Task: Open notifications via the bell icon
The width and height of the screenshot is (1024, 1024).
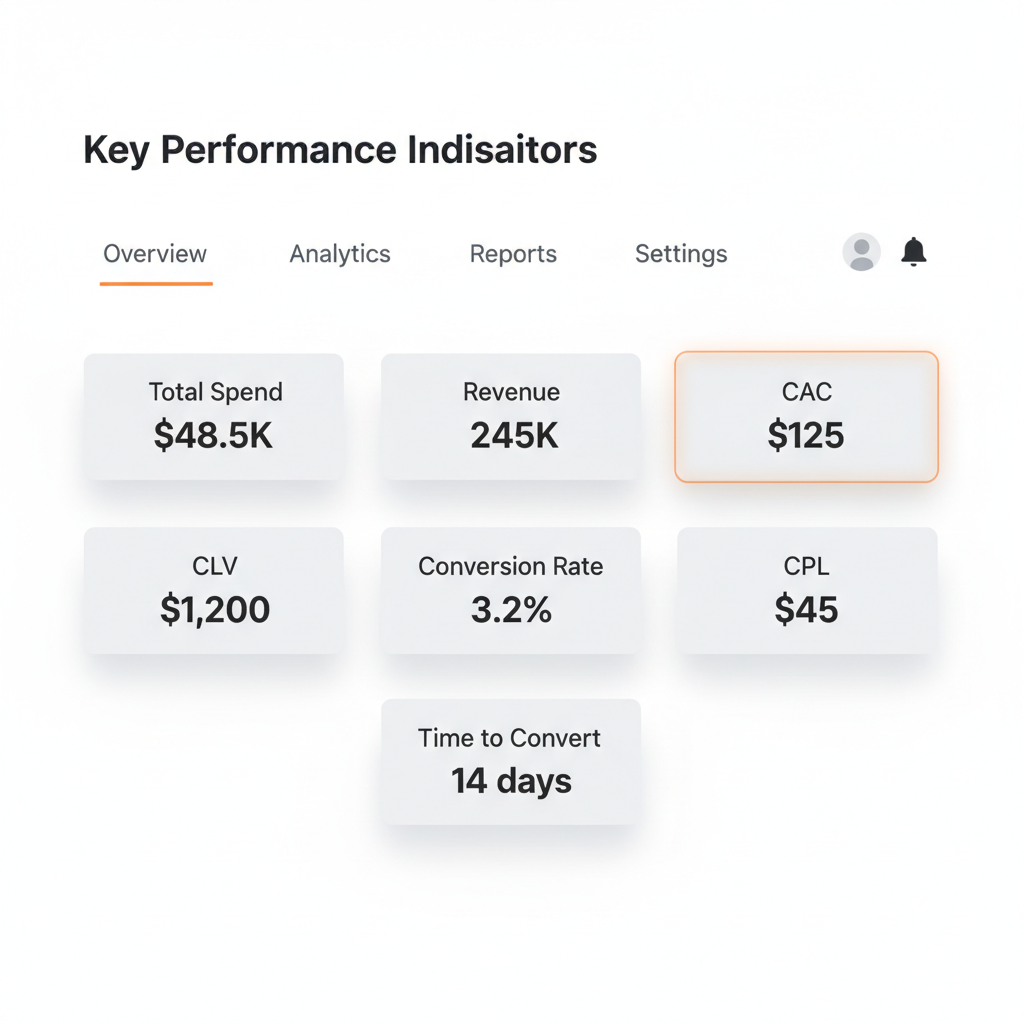Action: pos(913,252)
